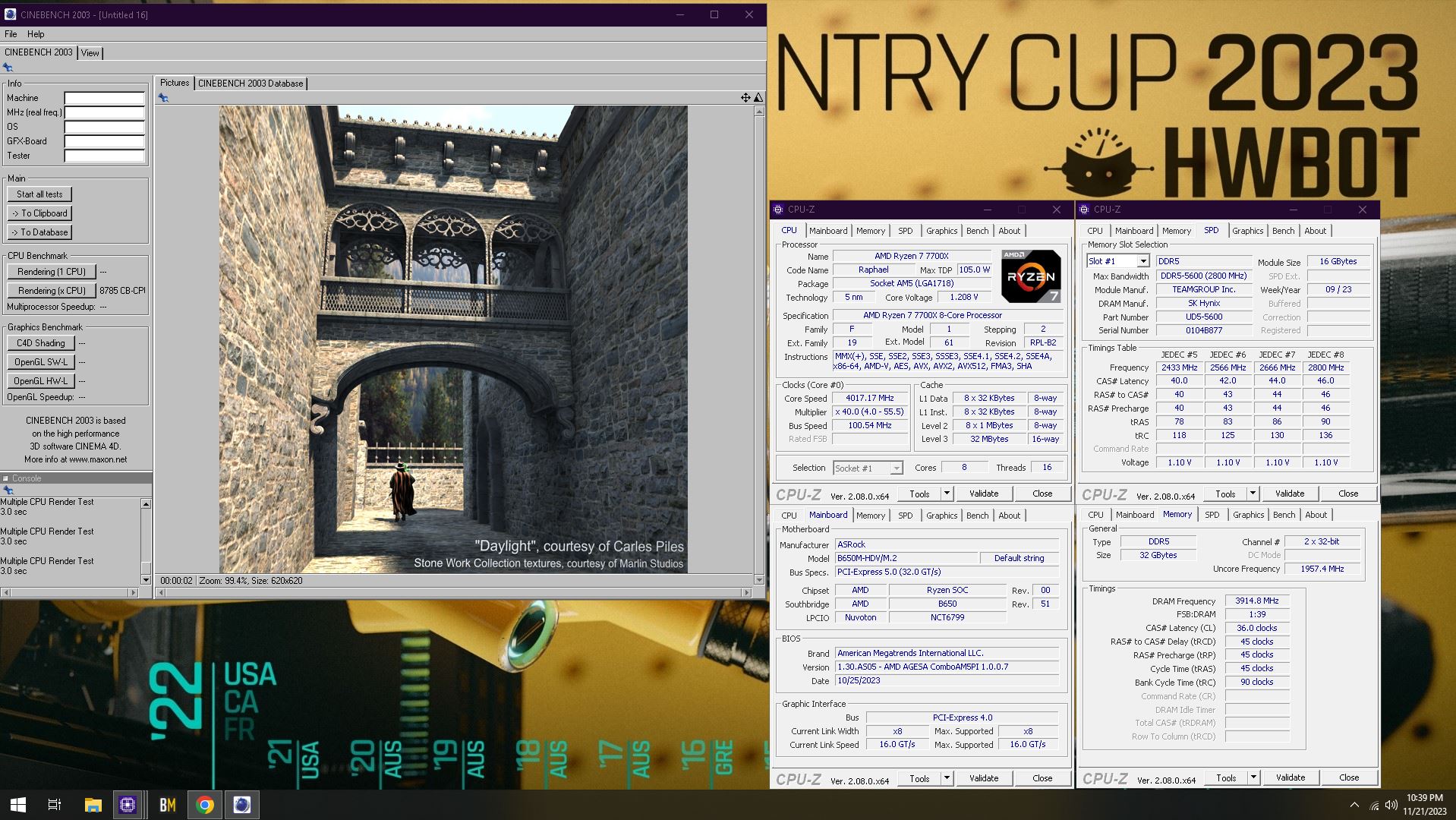The width and height of the screenshot is (1456, 820).
Task: Click the CPU-Z taskbar icon
Action: pyautogui.click(x=128, y=805)
